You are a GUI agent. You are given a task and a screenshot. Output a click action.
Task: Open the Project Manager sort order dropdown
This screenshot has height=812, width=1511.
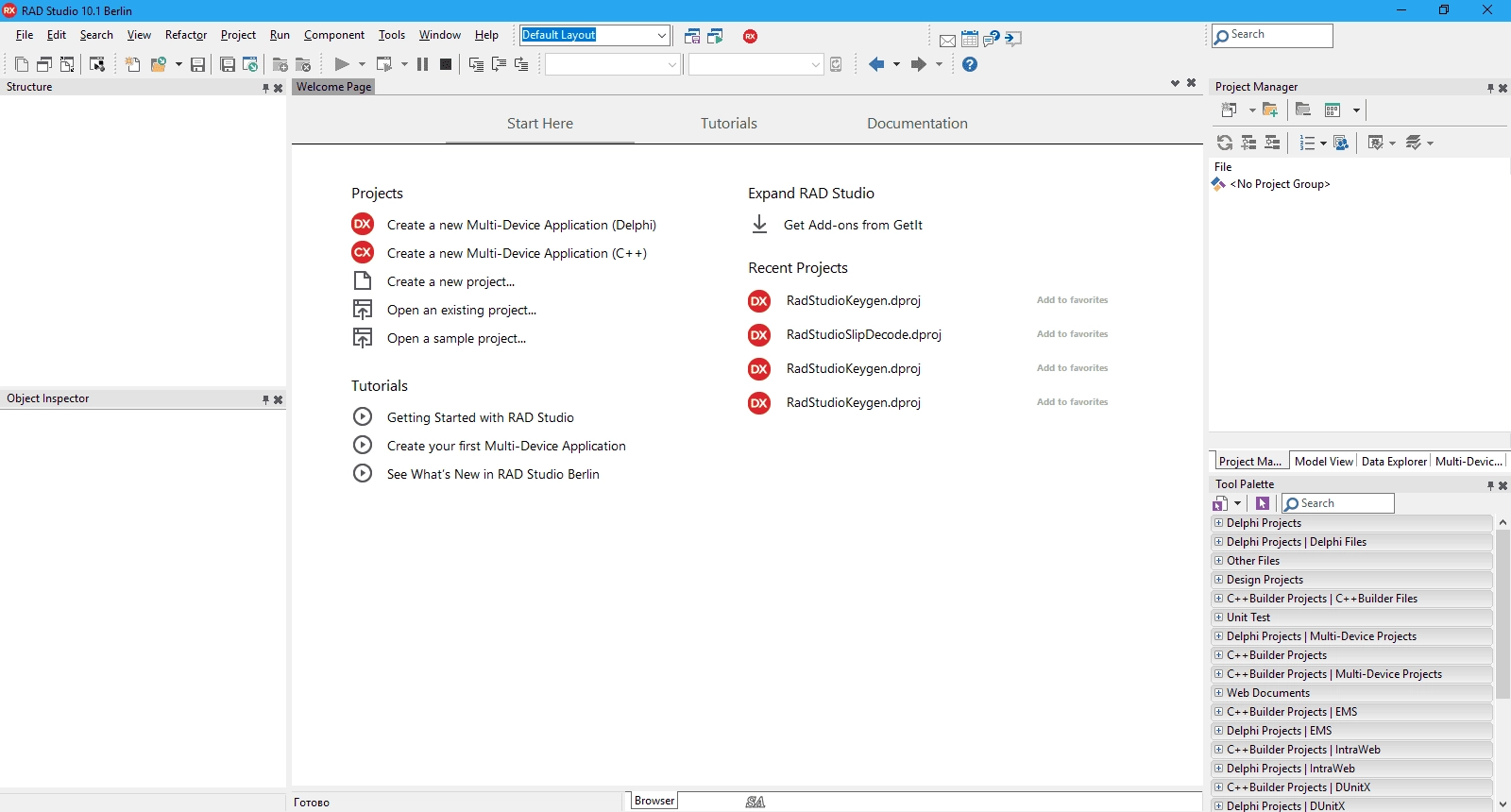(x=1323, y=143)
